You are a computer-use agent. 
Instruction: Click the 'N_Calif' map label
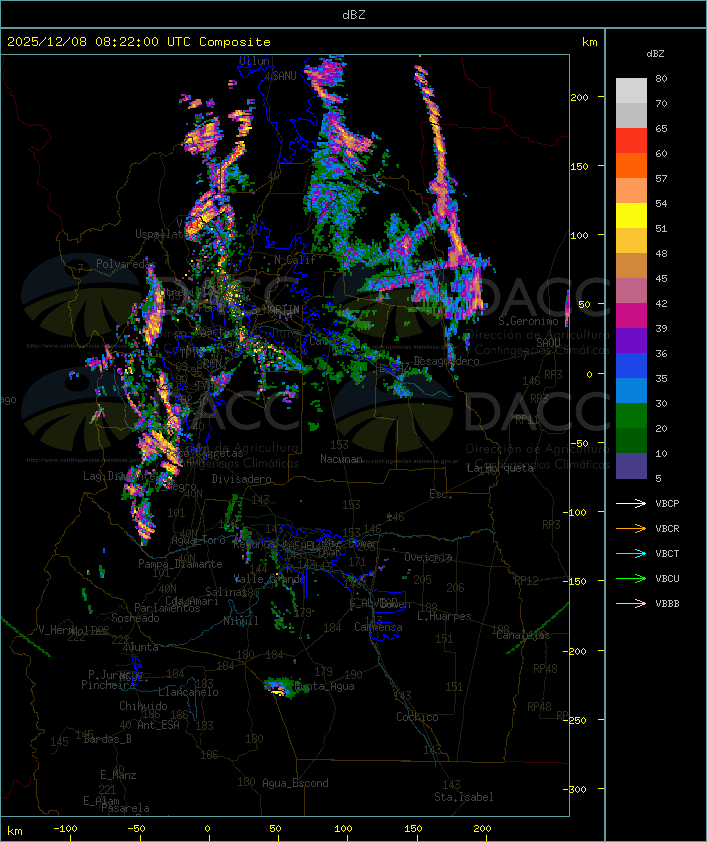[295, 260]
